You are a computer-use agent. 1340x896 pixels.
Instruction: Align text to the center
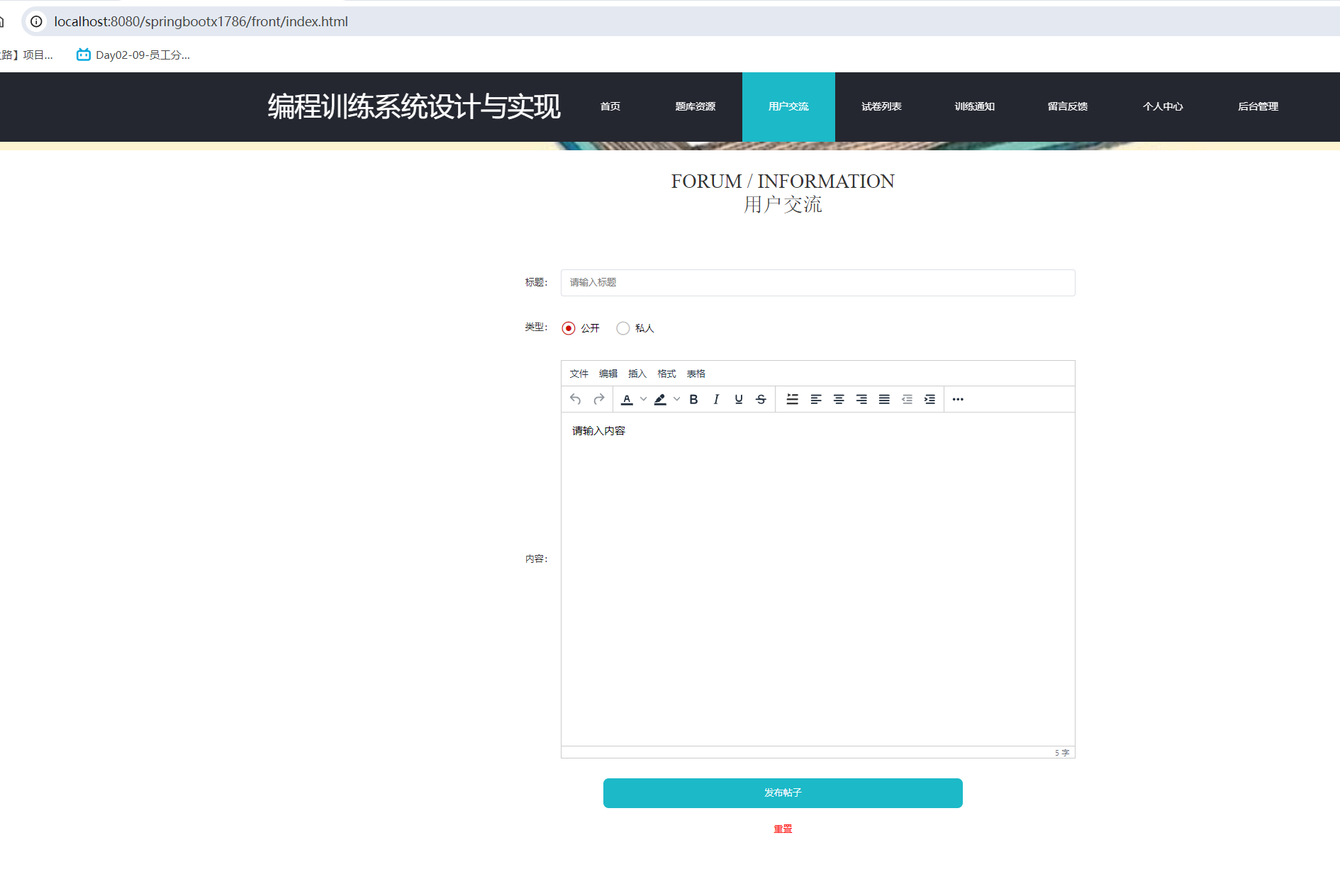[x=839, y=399]
